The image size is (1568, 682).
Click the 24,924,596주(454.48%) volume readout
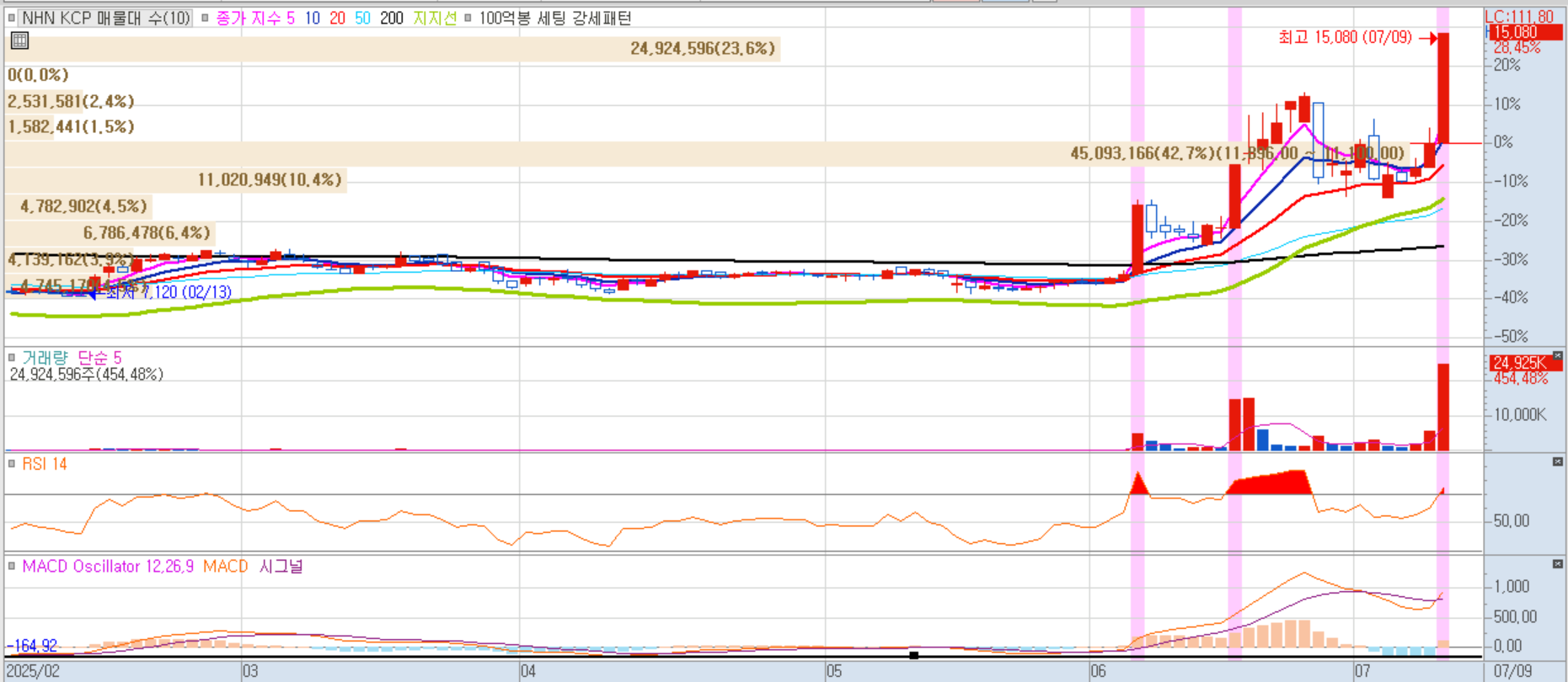click(87, 374)
